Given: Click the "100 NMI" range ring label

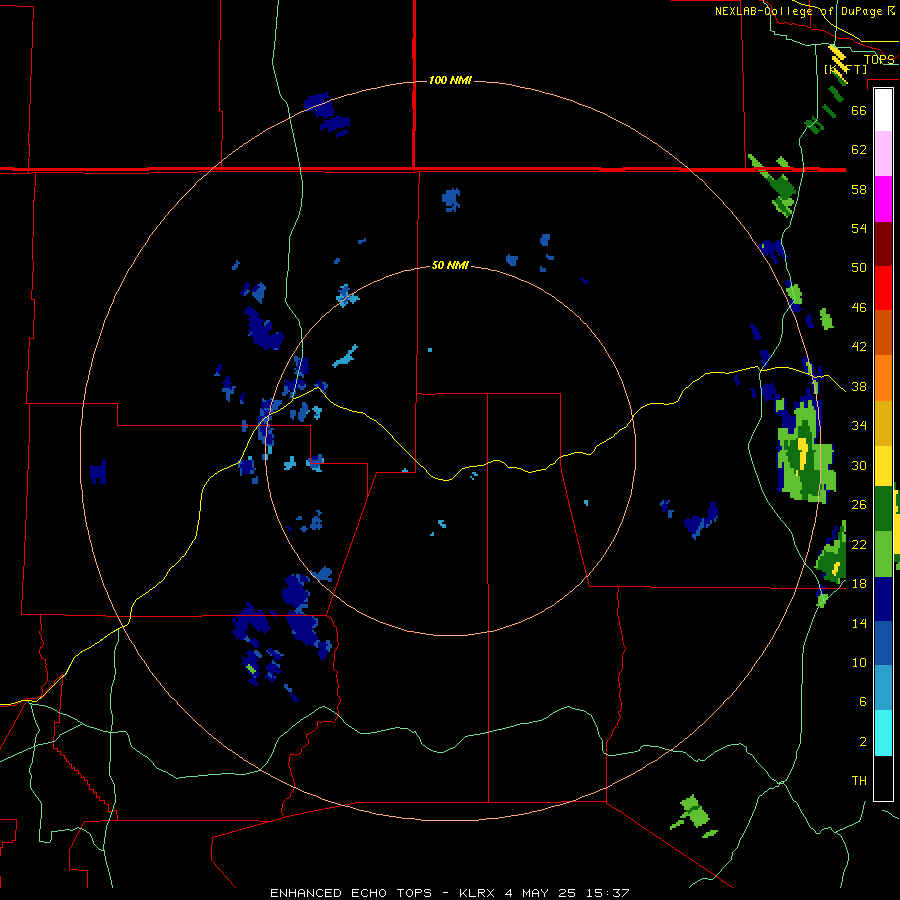Looking at the screenshot, I should click(x=450, y=80).
